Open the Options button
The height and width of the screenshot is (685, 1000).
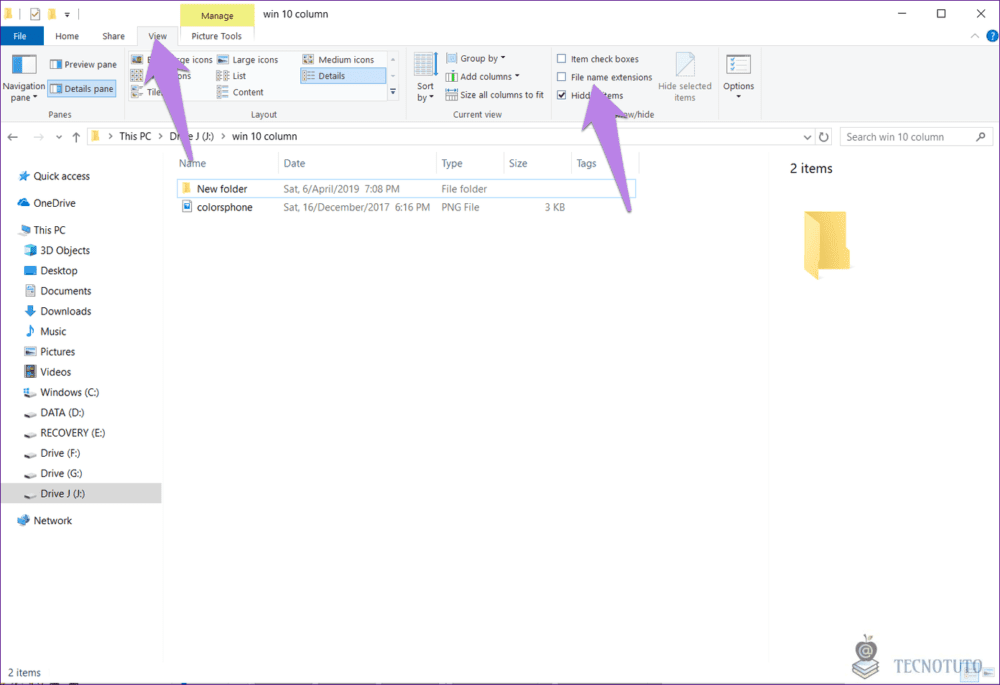click(739, 77)
